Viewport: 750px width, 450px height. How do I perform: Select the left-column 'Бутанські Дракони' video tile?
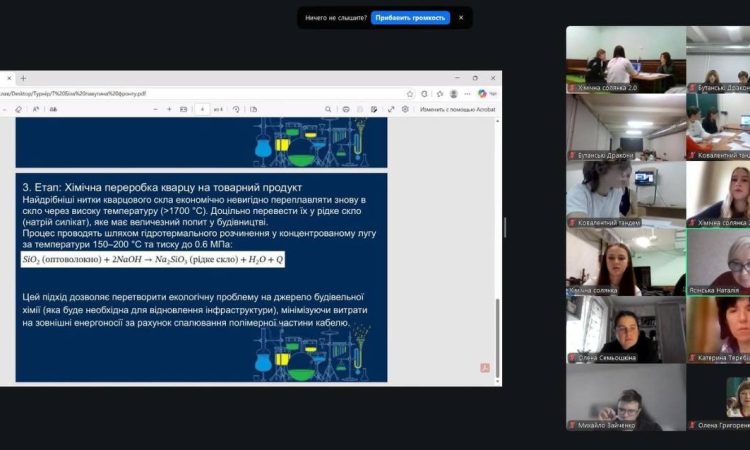tap(626, 127)
